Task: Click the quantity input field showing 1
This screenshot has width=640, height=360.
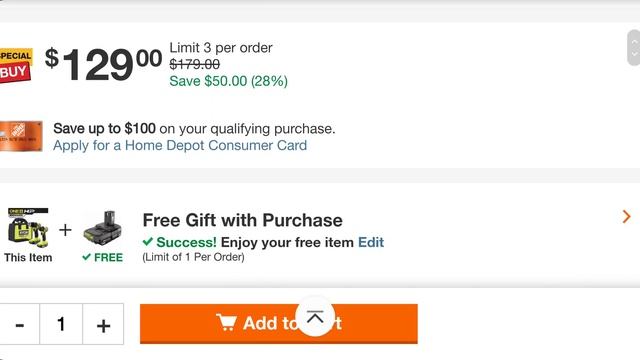Action: [x=61, y=324]
